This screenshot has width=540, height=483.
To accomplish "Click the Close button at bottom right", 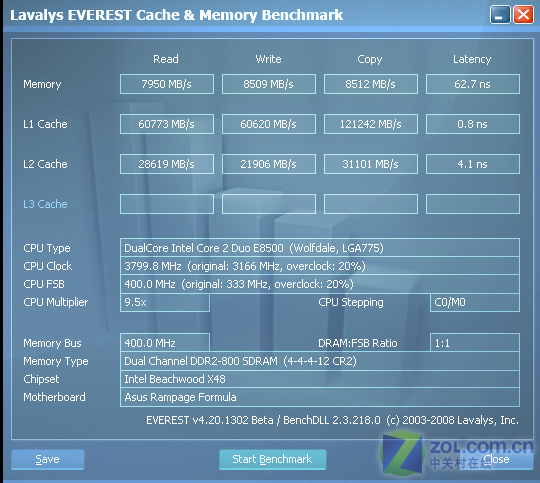I will pos(496,459).
